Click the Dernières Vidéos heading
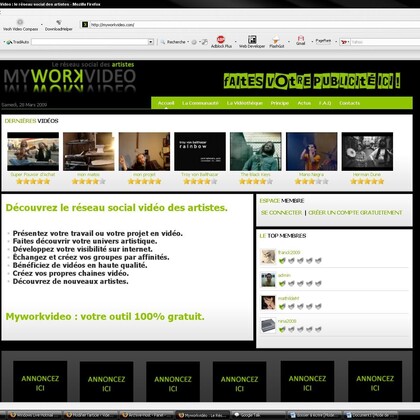This screenshot has height=420, width=420. 31,121
